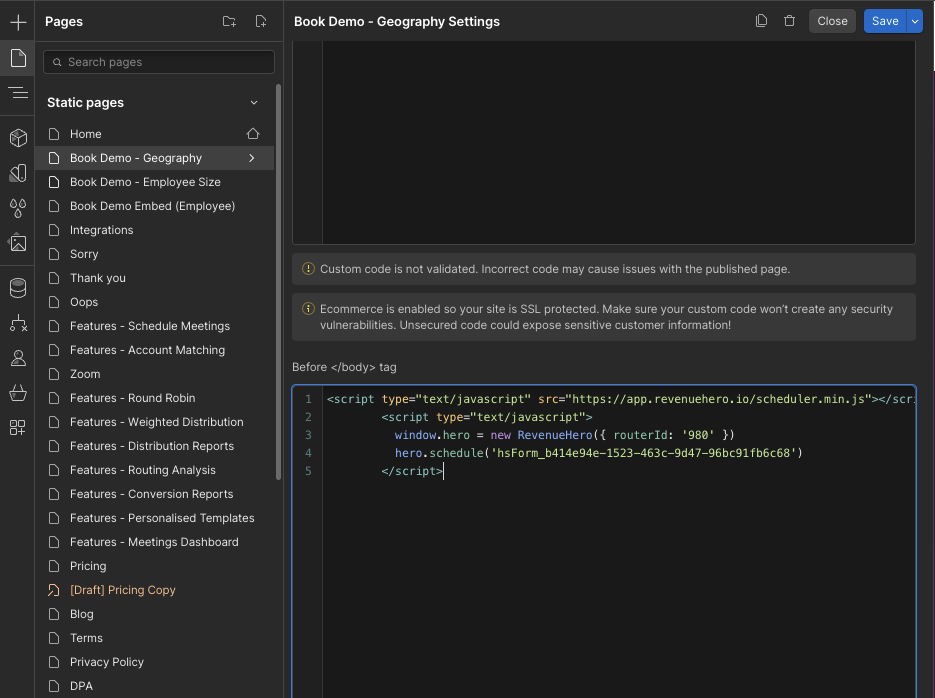Select the Blog page
The image size is (935, 698).
(154, 614)
